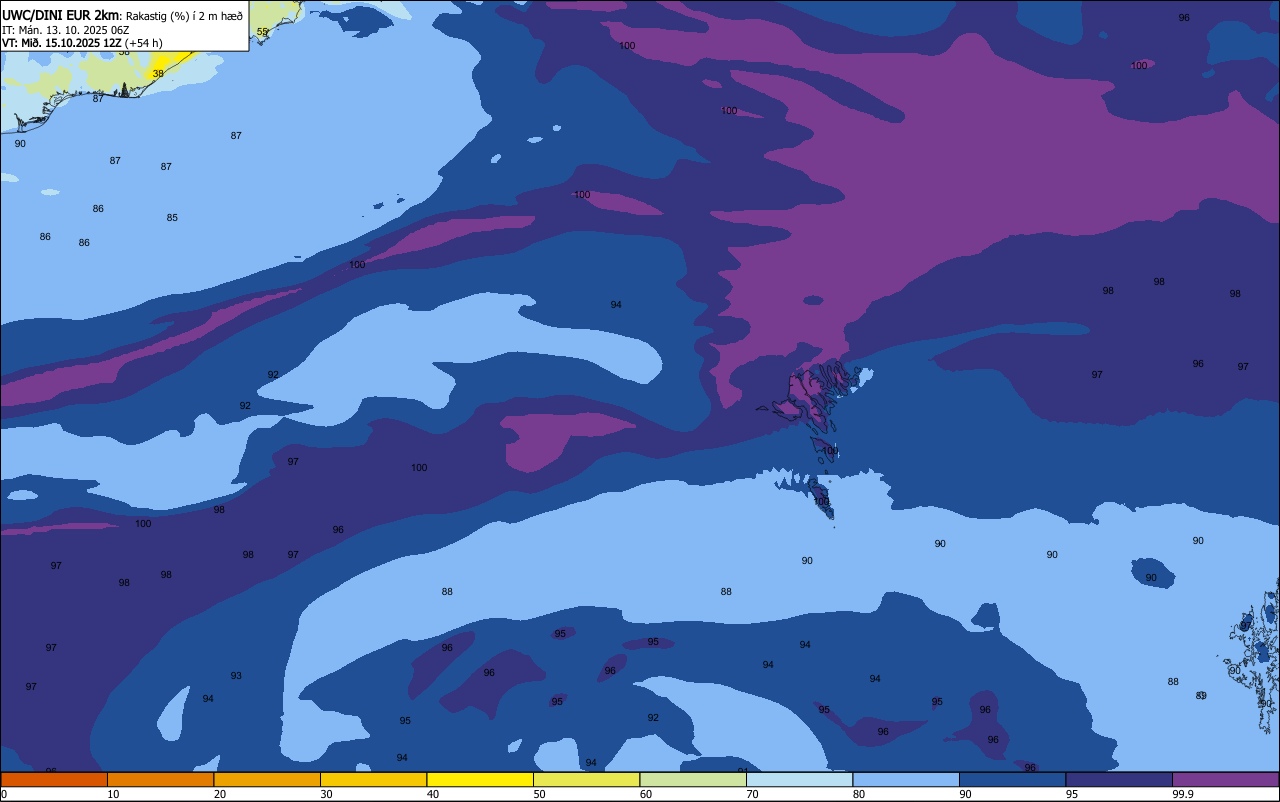The width and height of the screenshot is (1280, 802).
Task: Select the 80–90 light blue legend segment
Action: [x=906, y=779]
